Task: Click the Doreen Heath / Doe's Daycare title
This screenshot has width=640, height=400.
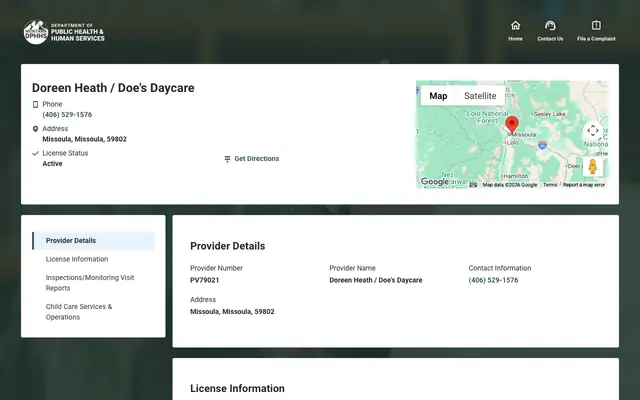Action: 113,88
